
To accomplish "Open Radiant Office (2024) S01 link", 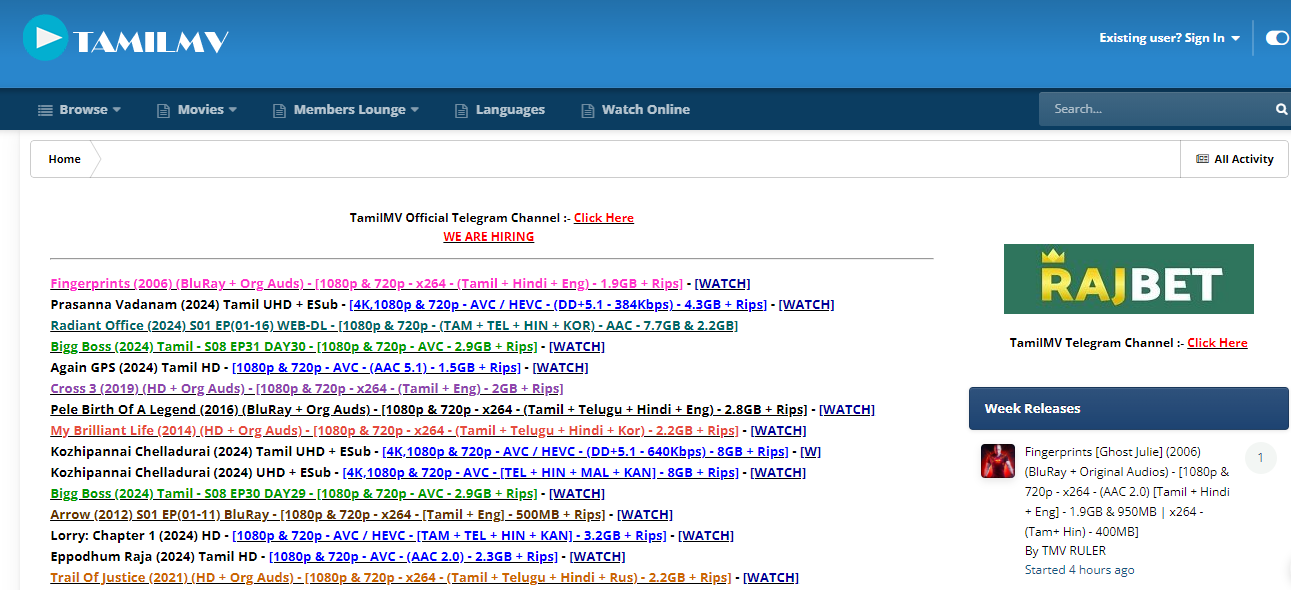I will (x=394, y=326).
